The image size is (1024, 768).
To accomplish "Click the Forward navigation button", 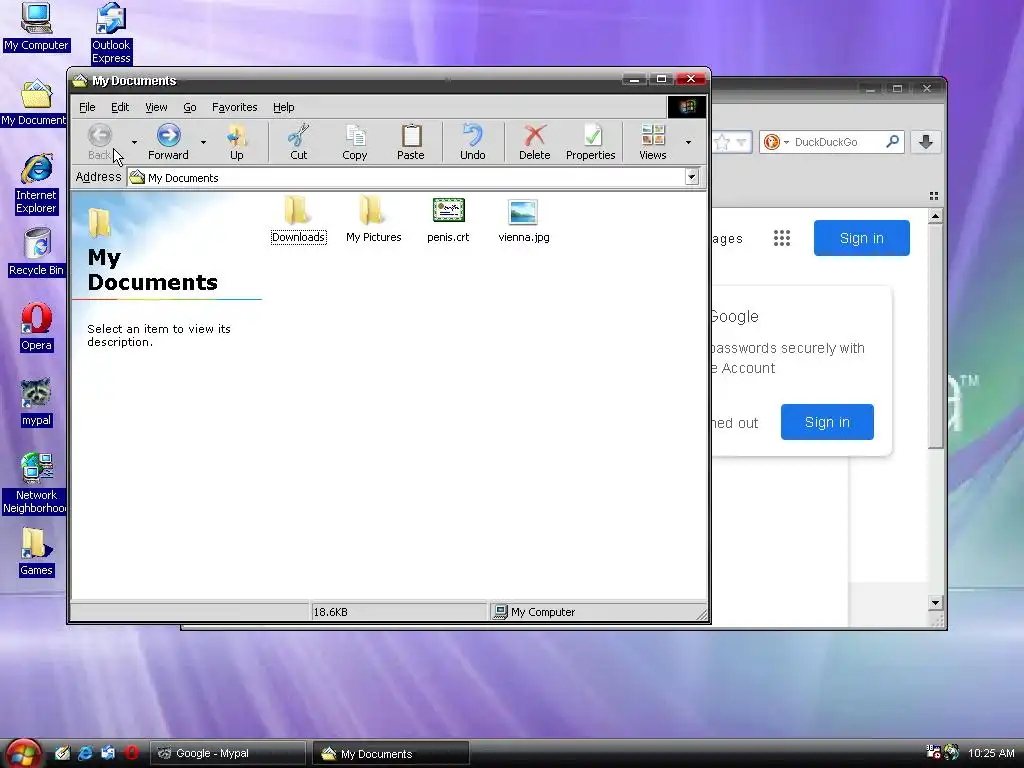I will click(168, 141).
